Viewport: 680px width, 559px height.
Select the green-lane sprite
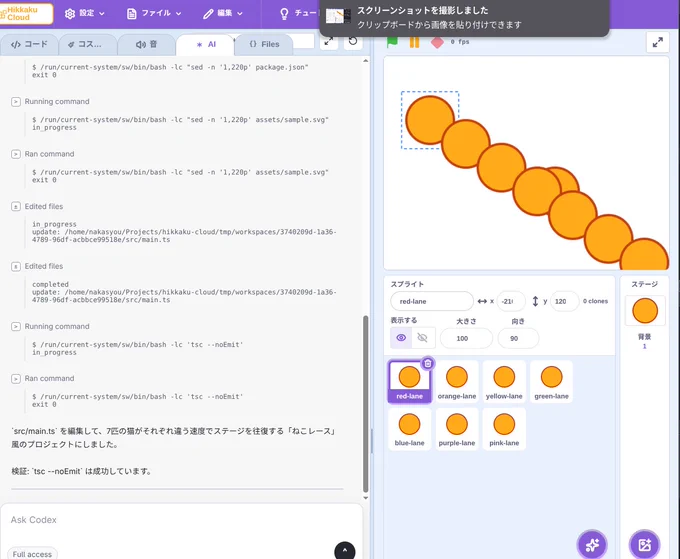coord(551,382)
